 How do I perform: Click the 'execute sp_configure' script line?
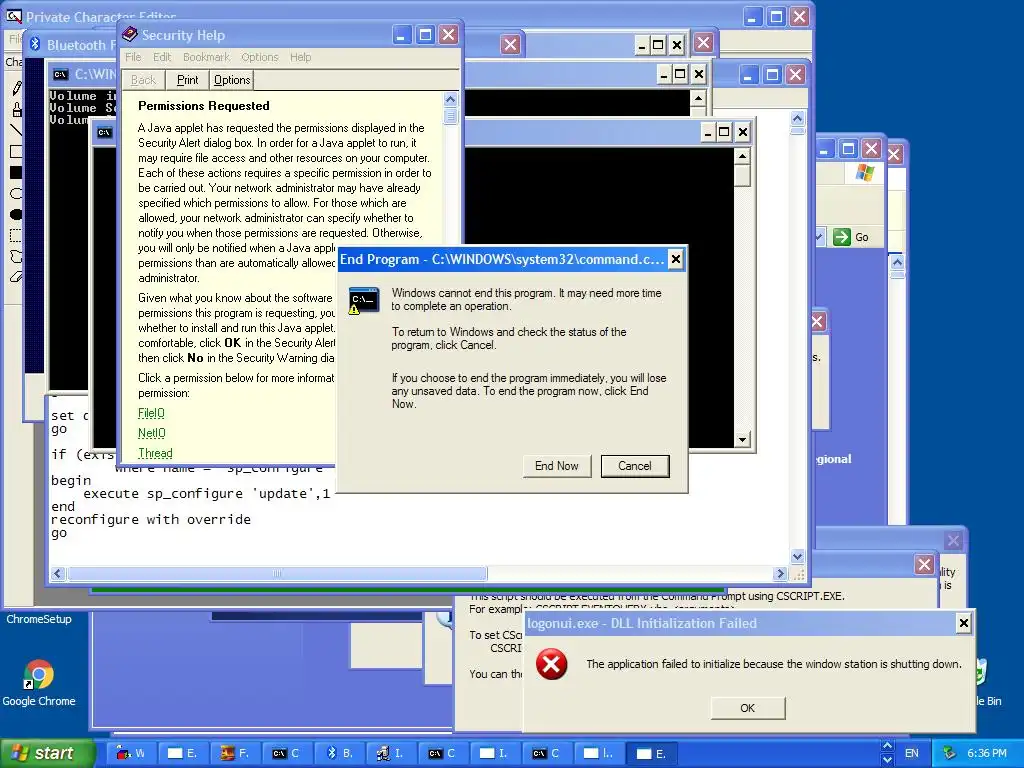click(206, 494)
